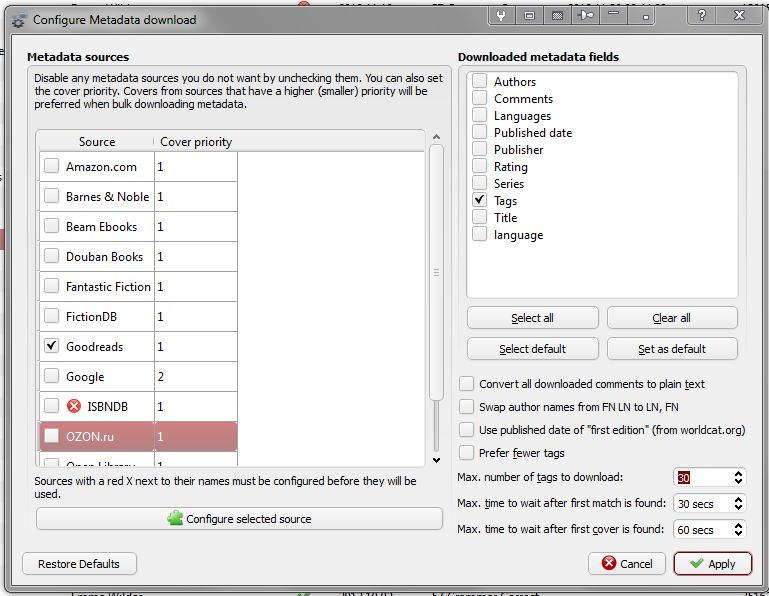Click Configure selected source button
This screenshot has width=769, height=596.
239,518
